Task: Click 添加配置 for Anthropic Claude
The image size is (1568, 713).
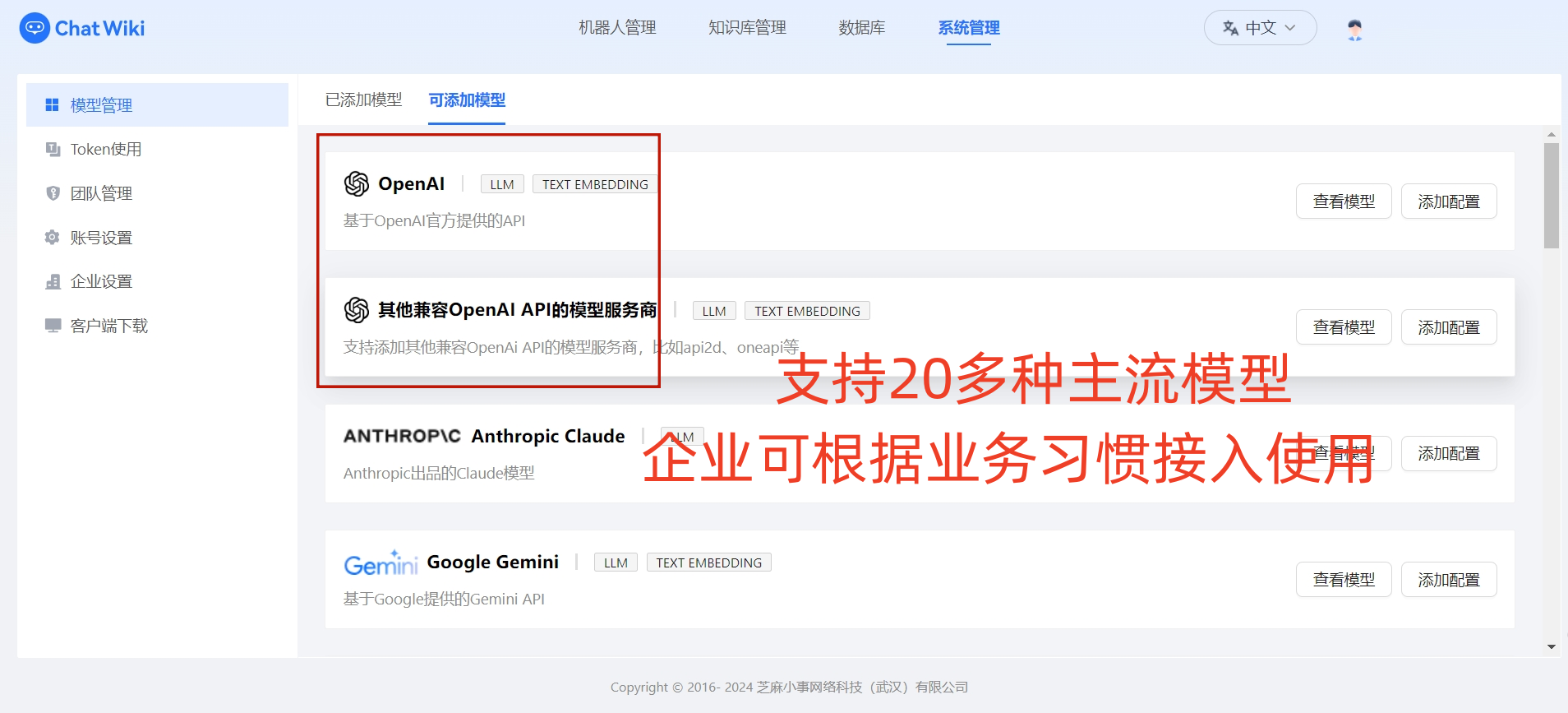Action: [1449, 454]
